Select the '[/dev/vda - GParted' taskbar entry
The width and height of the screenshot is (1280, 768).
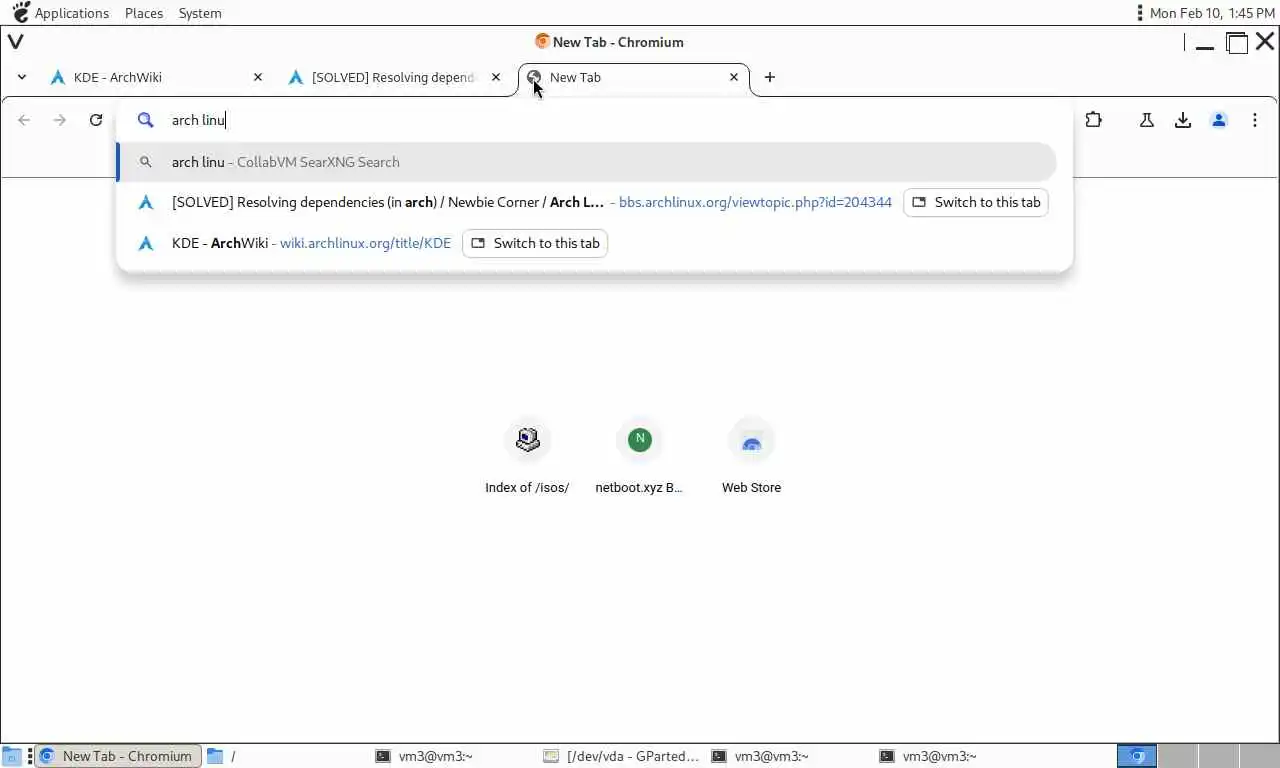point(623,756)
